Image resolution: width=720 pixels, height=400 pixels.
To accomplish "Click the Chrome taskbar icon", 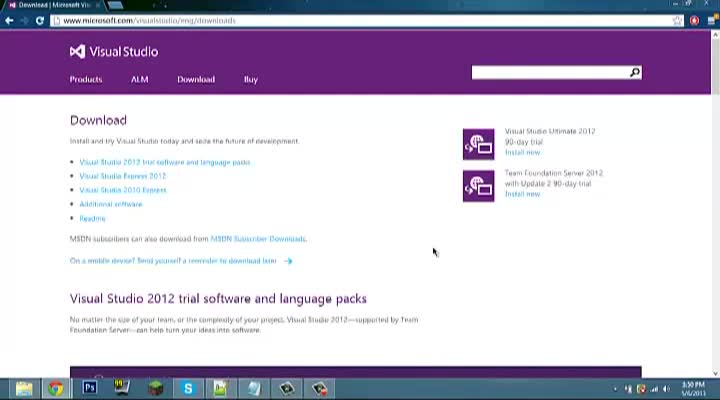I will pos(56,389).
